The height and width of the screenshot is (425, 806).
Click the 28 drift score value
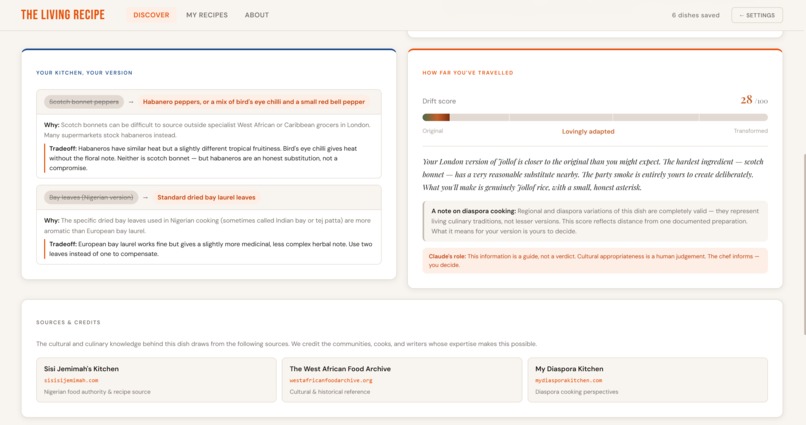[746, 100]
